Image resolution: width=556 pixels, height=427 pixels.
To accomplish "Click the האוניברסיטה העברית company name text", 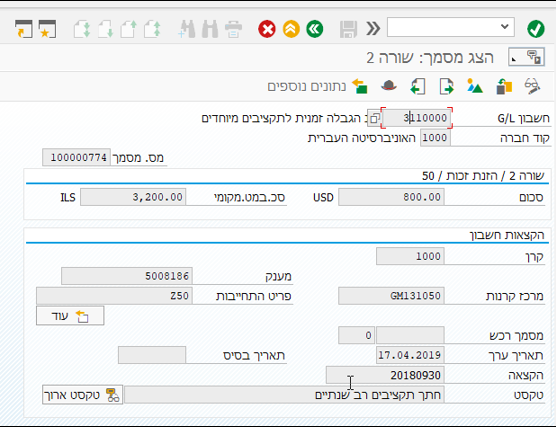I will [362, 138].
